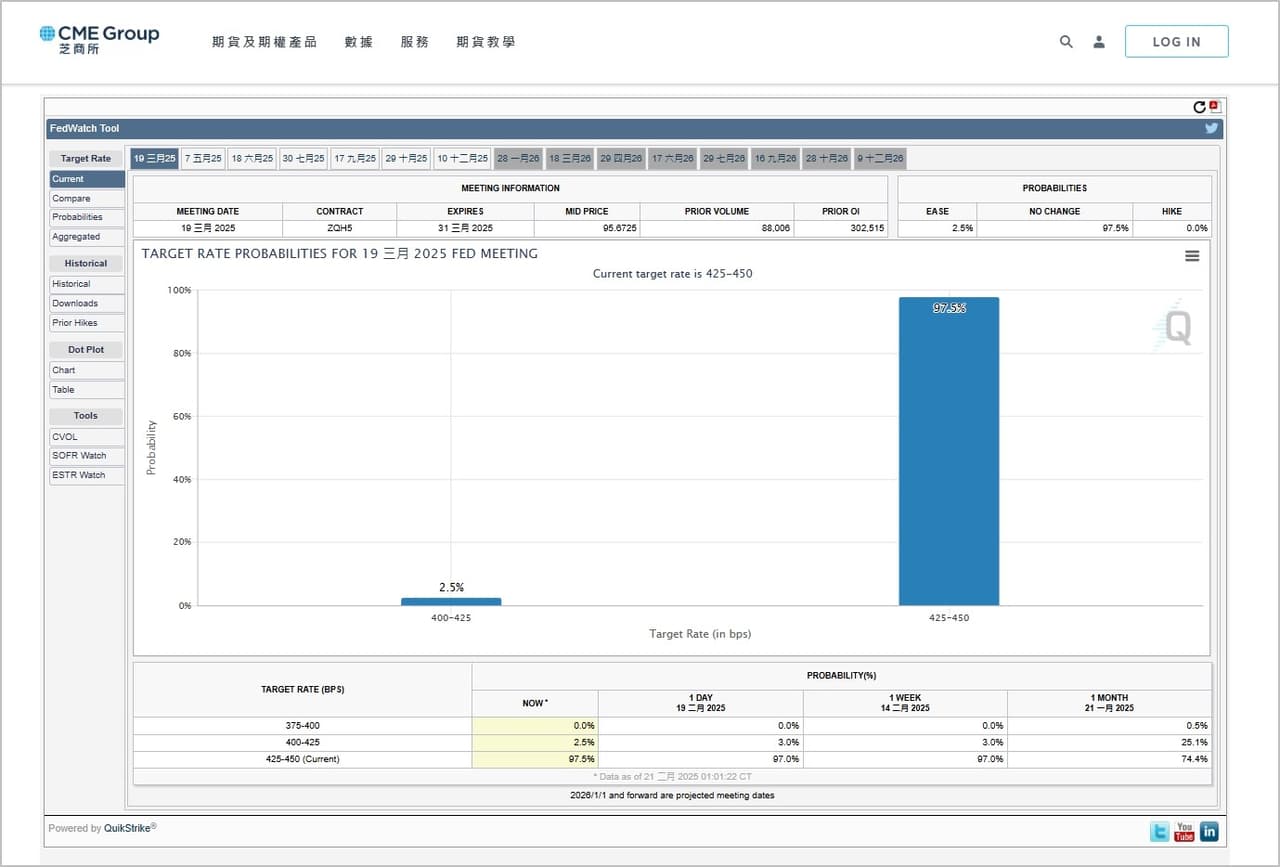1280x867 pixels.
Task: Click the 425-450 probability bar
Action: point(948,451)
